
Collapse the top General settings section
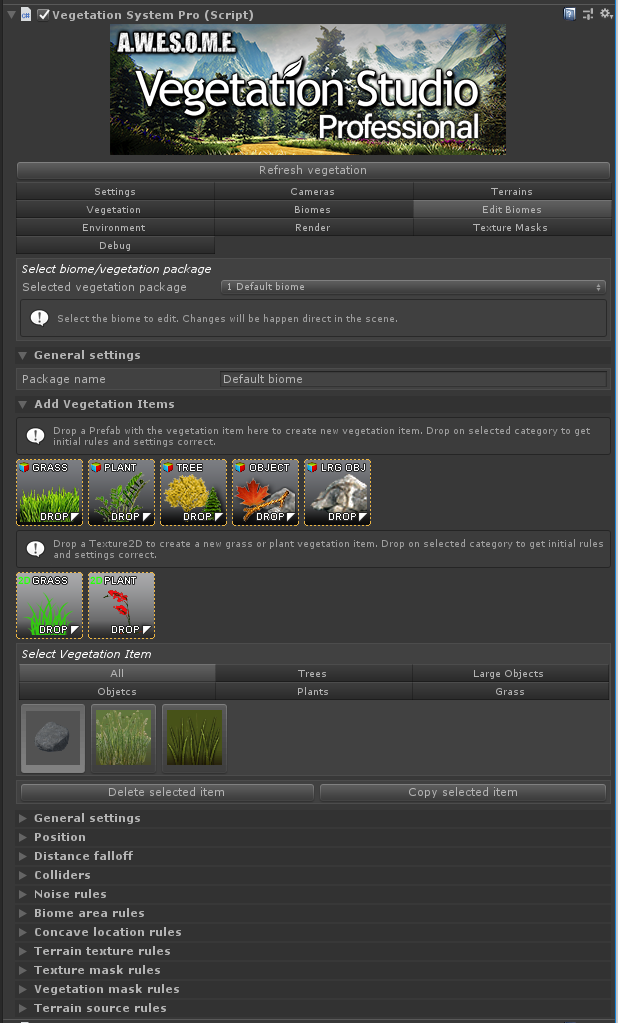[23, 356]
